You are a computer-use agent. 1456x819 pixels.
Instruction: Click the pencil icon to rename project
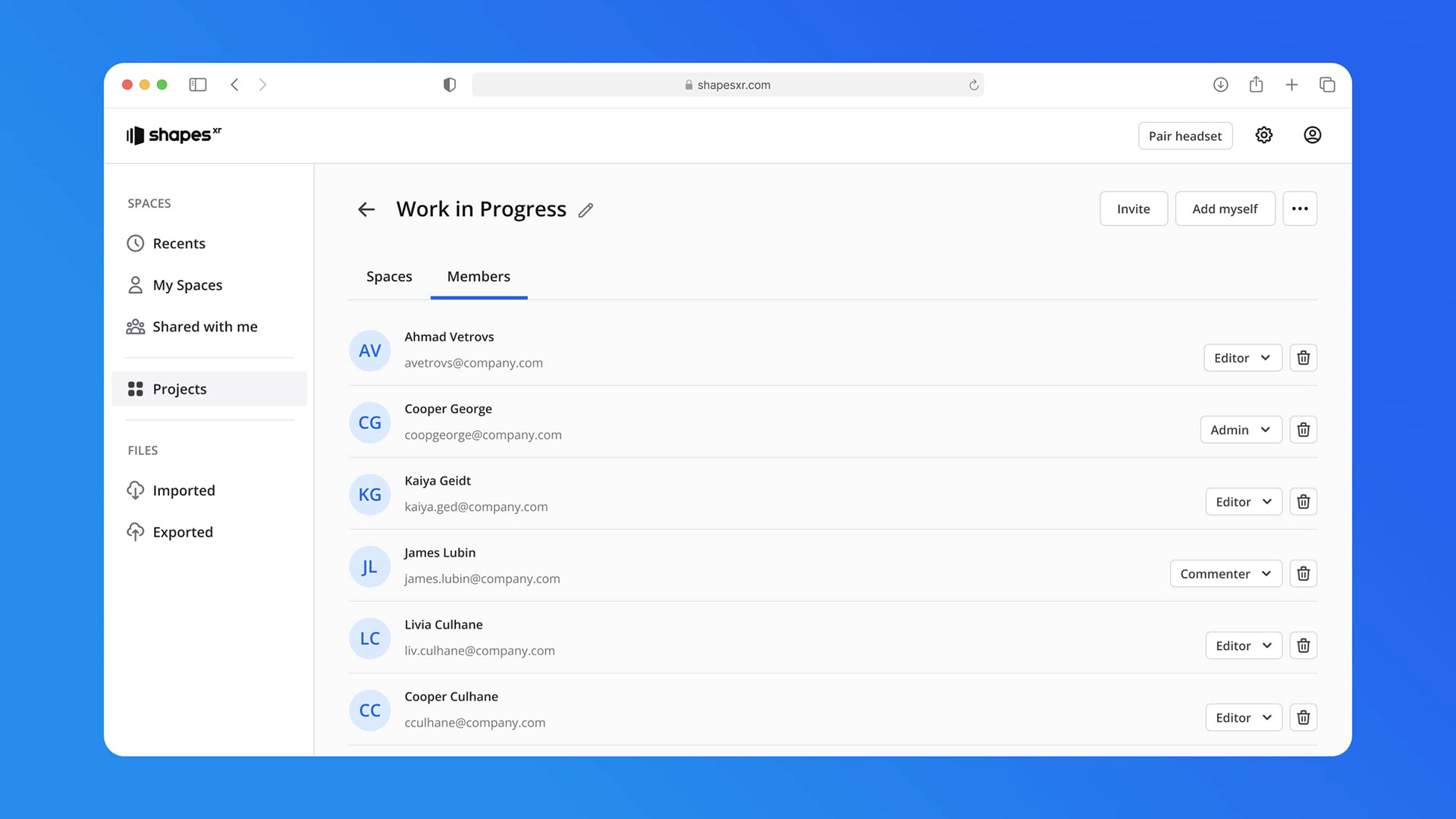pyautogui.click(x=585, y=210)
